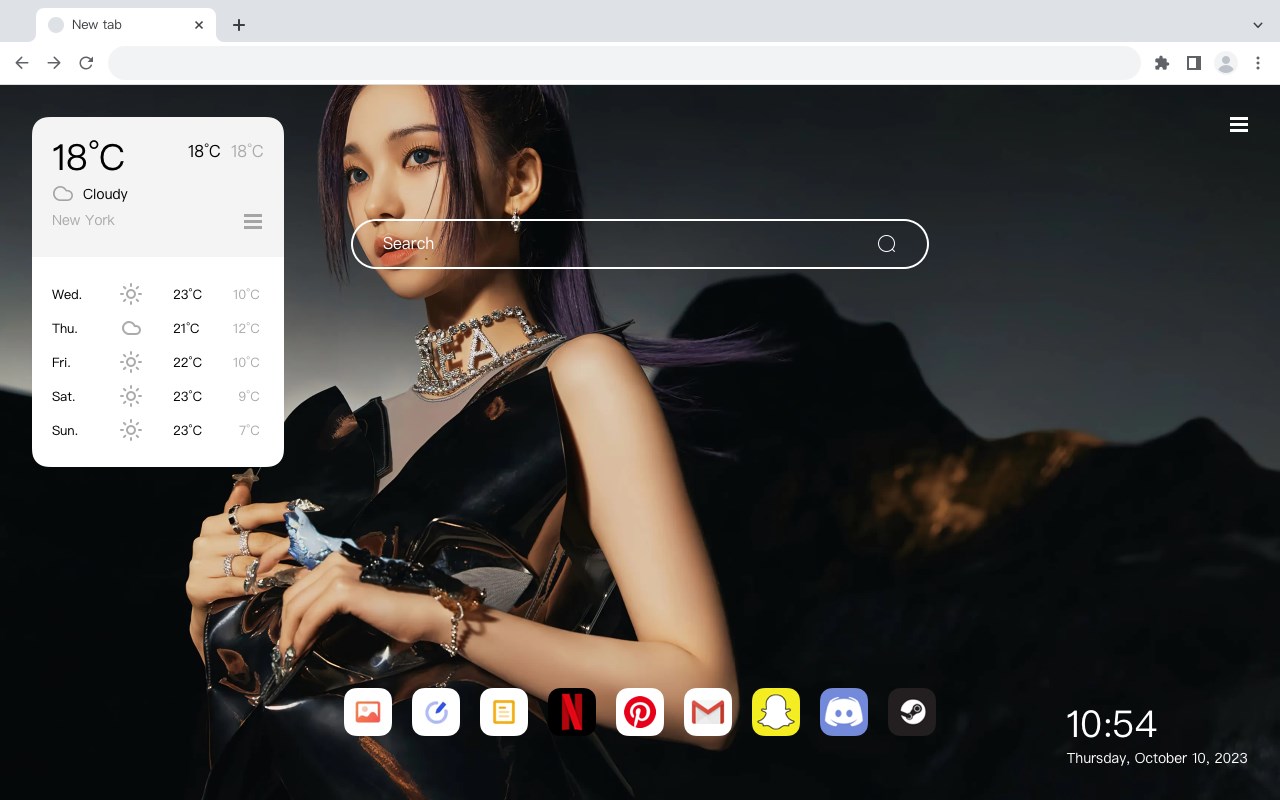Open the hamburger menu at top right
This screenshot has height=800, width=1280.
(1239, 125)
